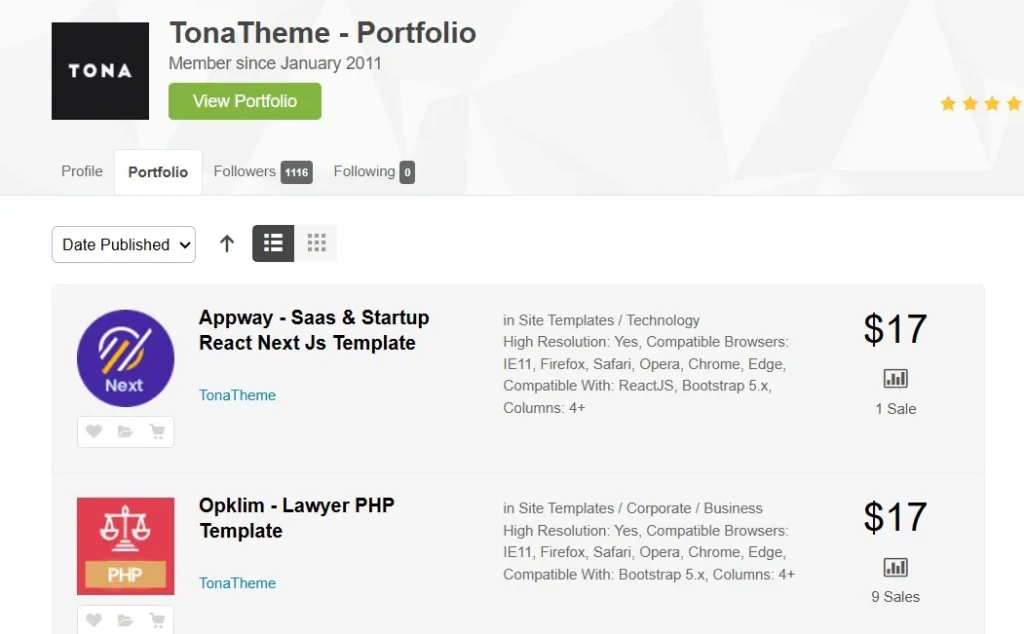1024x634 pixels.
Task: Click the sales chart icon for Opklim
Action: 895,567
